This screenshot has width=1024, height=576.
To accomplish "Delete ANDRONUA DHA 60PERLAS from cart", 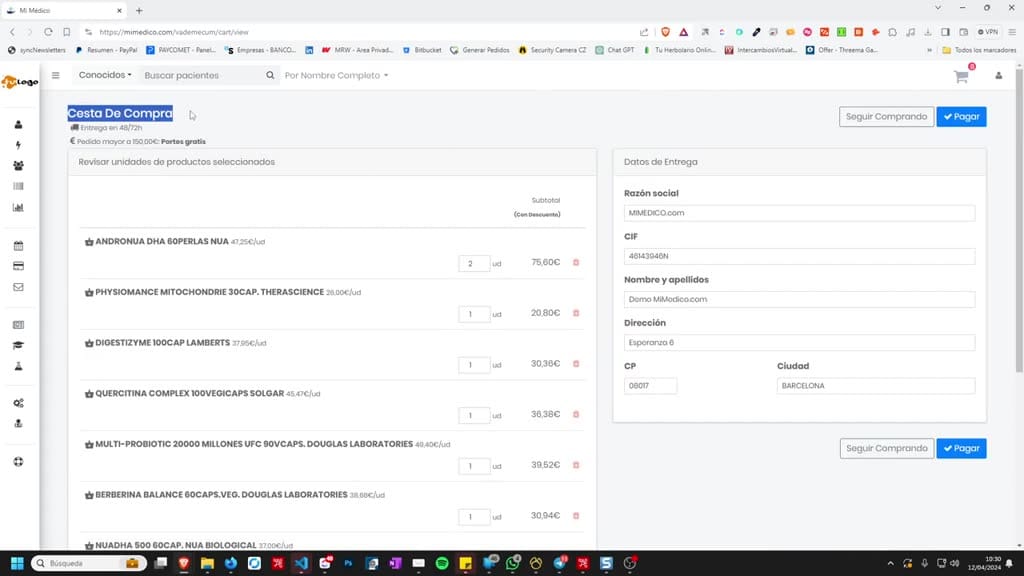I will (576, 263).
